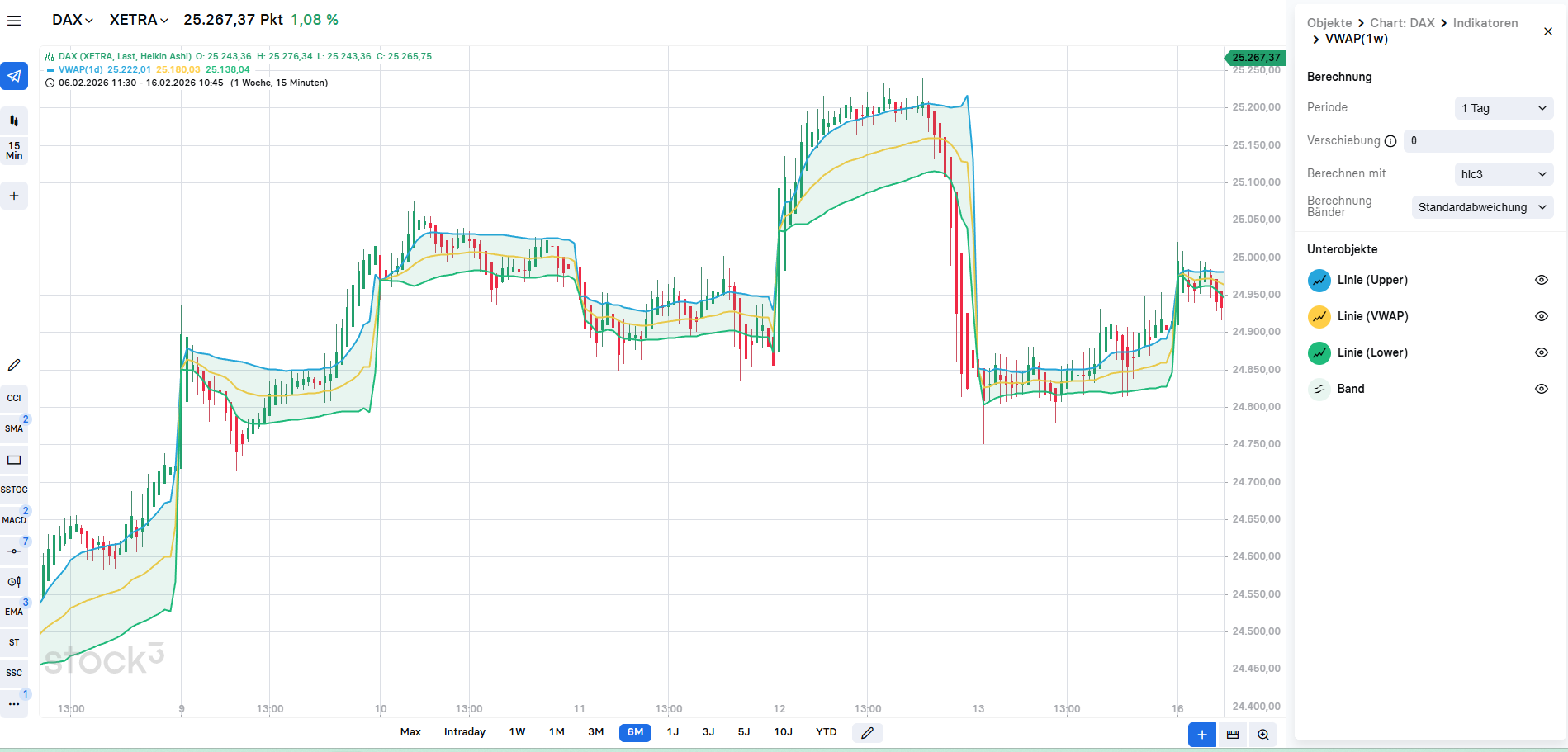The image size is (1568, 752).
Task: Go to 'Chart: DAX' breadcrumb
Action: coord(1402,23)
